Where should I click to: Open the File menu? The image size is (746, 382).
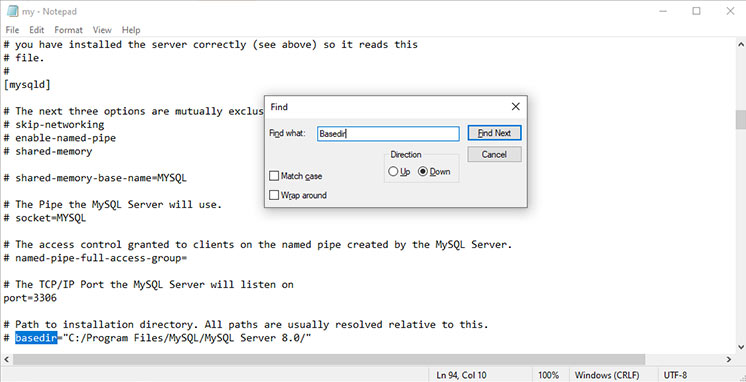pos(12,29)
